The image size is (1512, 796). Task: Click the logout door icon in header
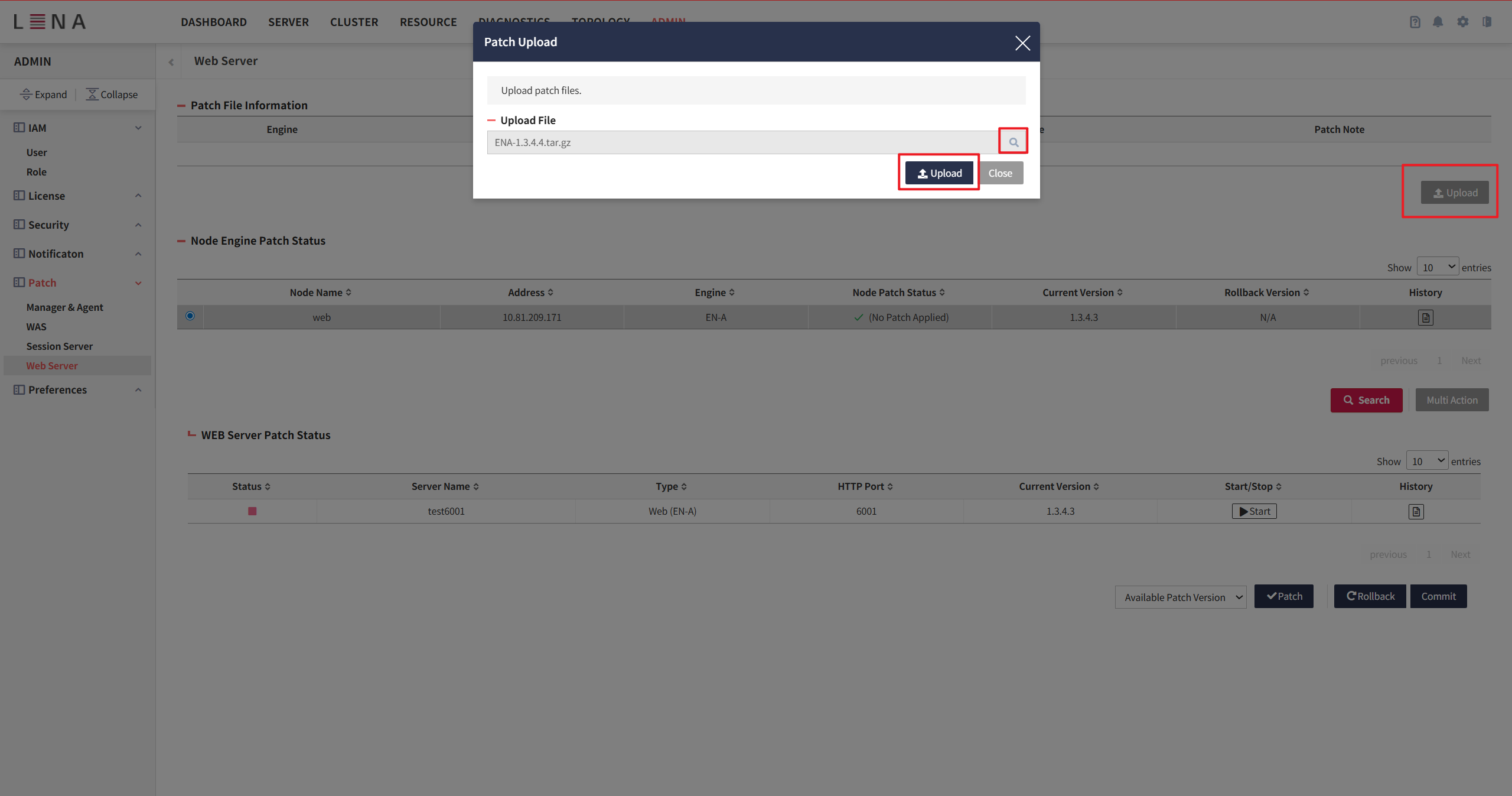[x=1487, y=22]
